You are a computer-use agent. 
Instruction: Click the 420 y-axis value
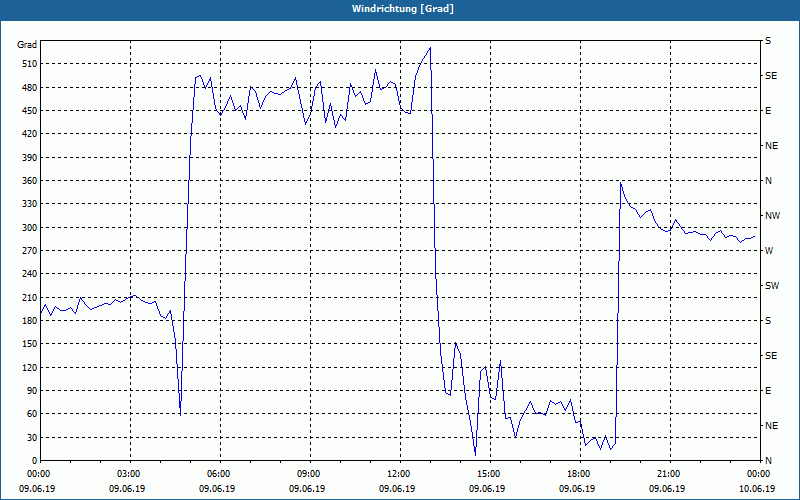click(x=30, y=134)
